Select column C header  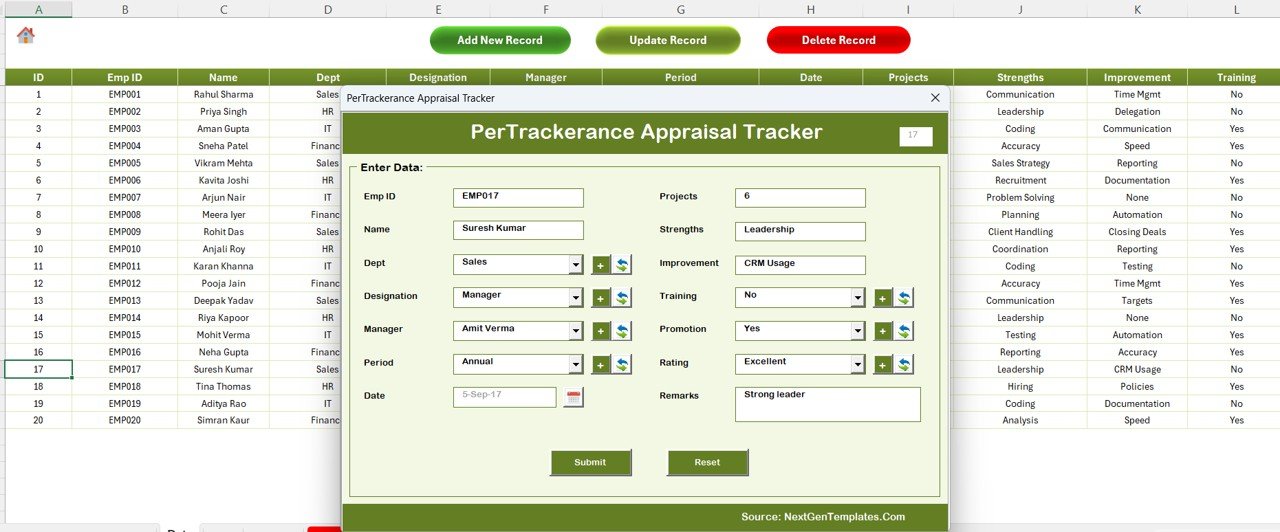[x=223, y=9]
